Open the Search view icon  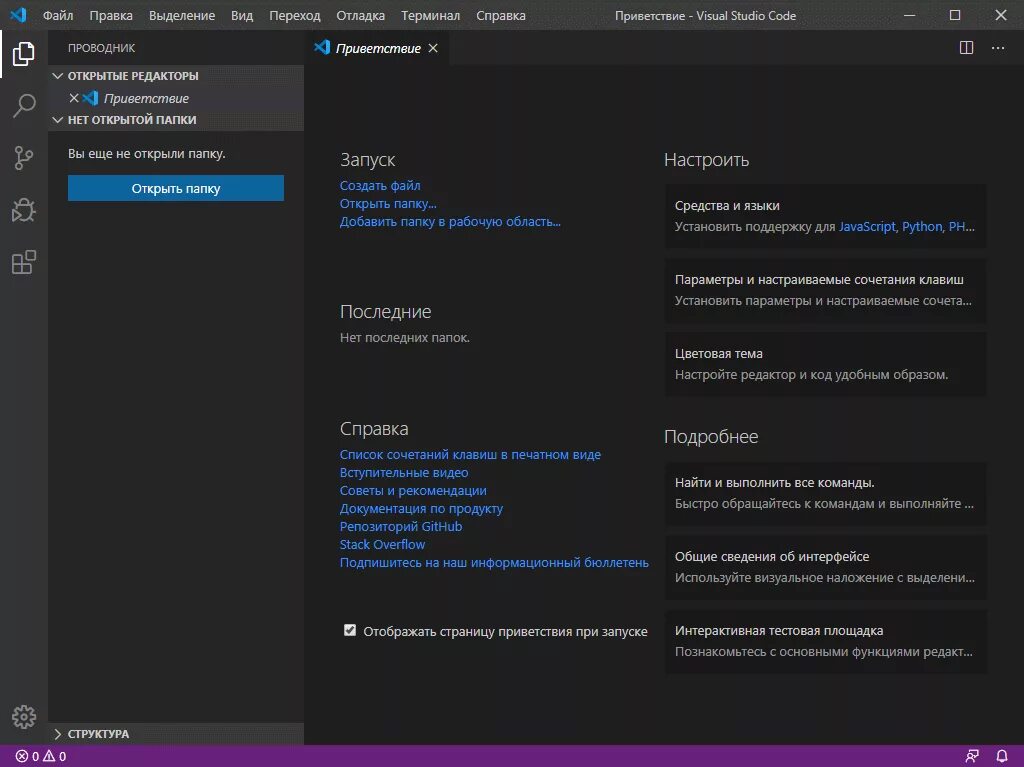24,105
